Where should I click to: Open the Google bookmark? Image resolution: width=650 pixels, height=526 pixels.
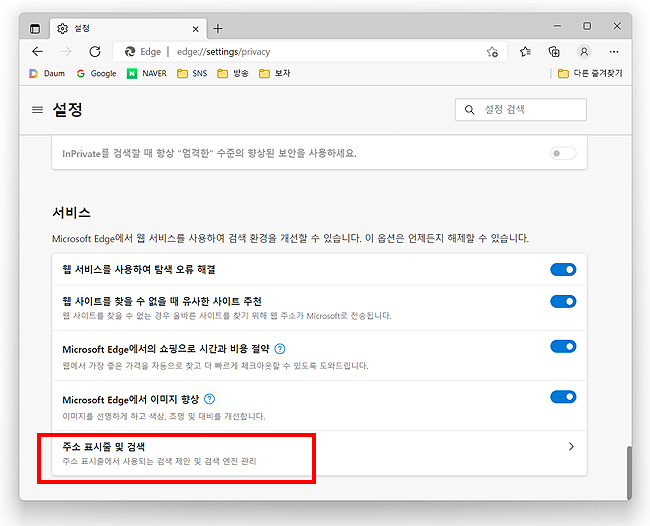[x=97, y=73]
